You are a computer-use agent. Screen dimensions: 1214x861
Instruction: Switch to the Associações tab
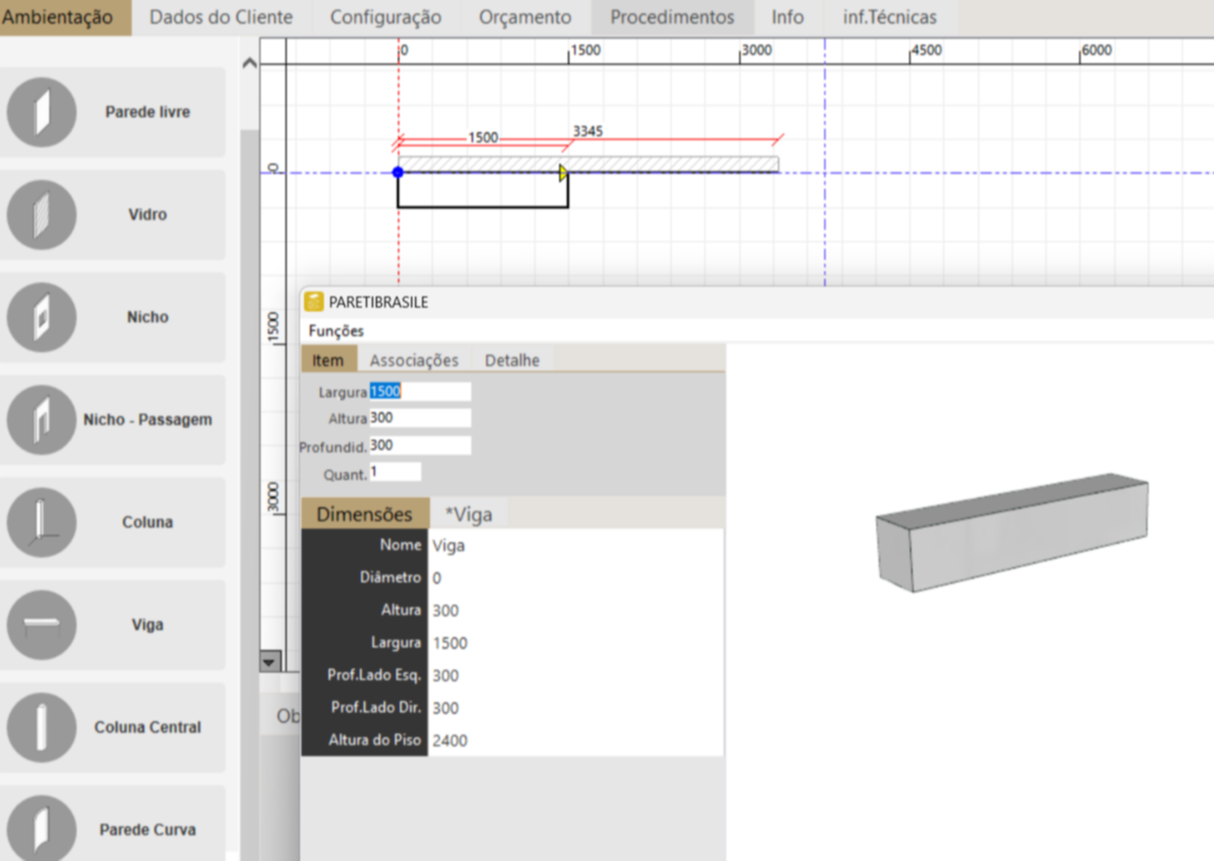(414, 360)
